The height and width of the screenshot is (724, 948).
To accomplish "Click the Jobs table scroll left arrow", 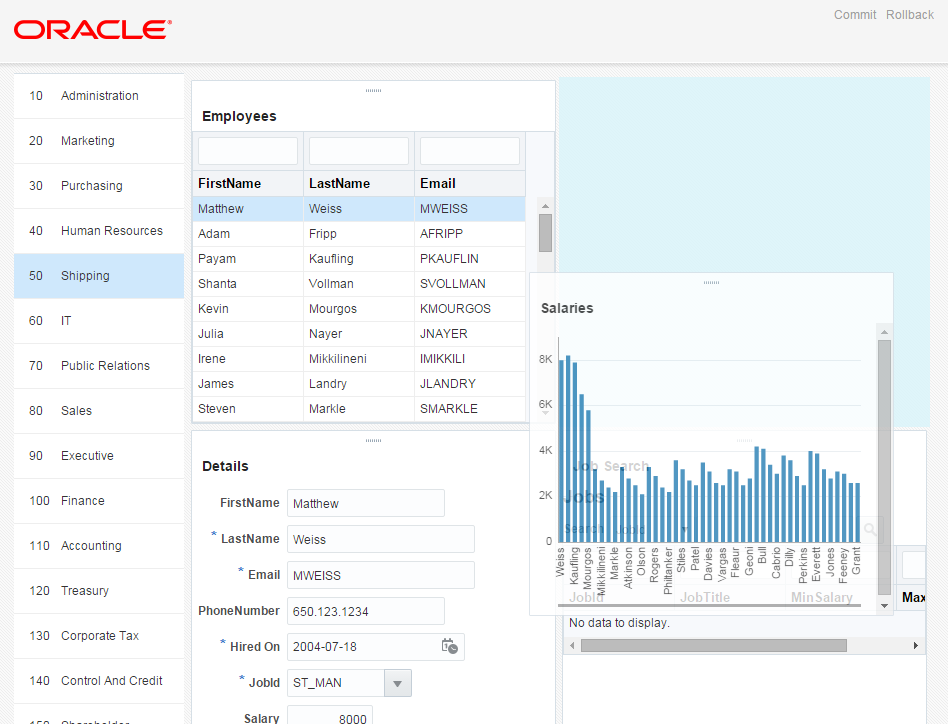I will 572,645.
